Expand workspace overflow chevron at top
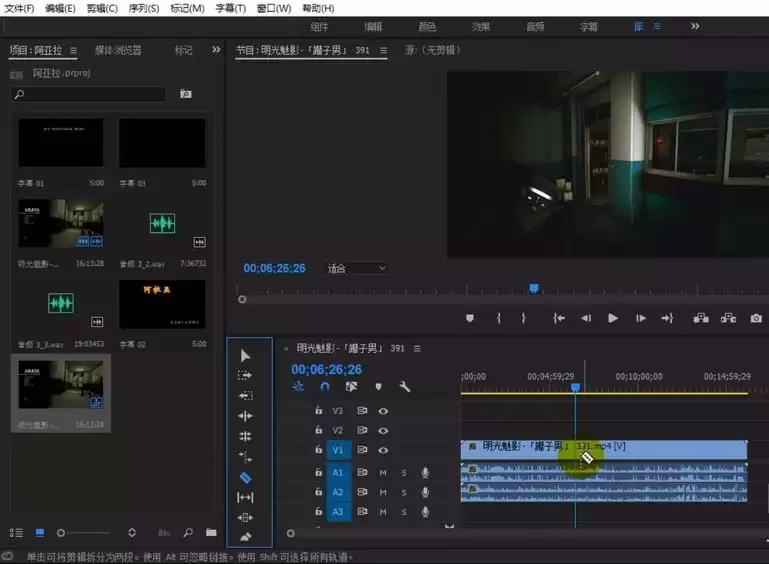This screenshot has height=564, width=769. (695, 26)
